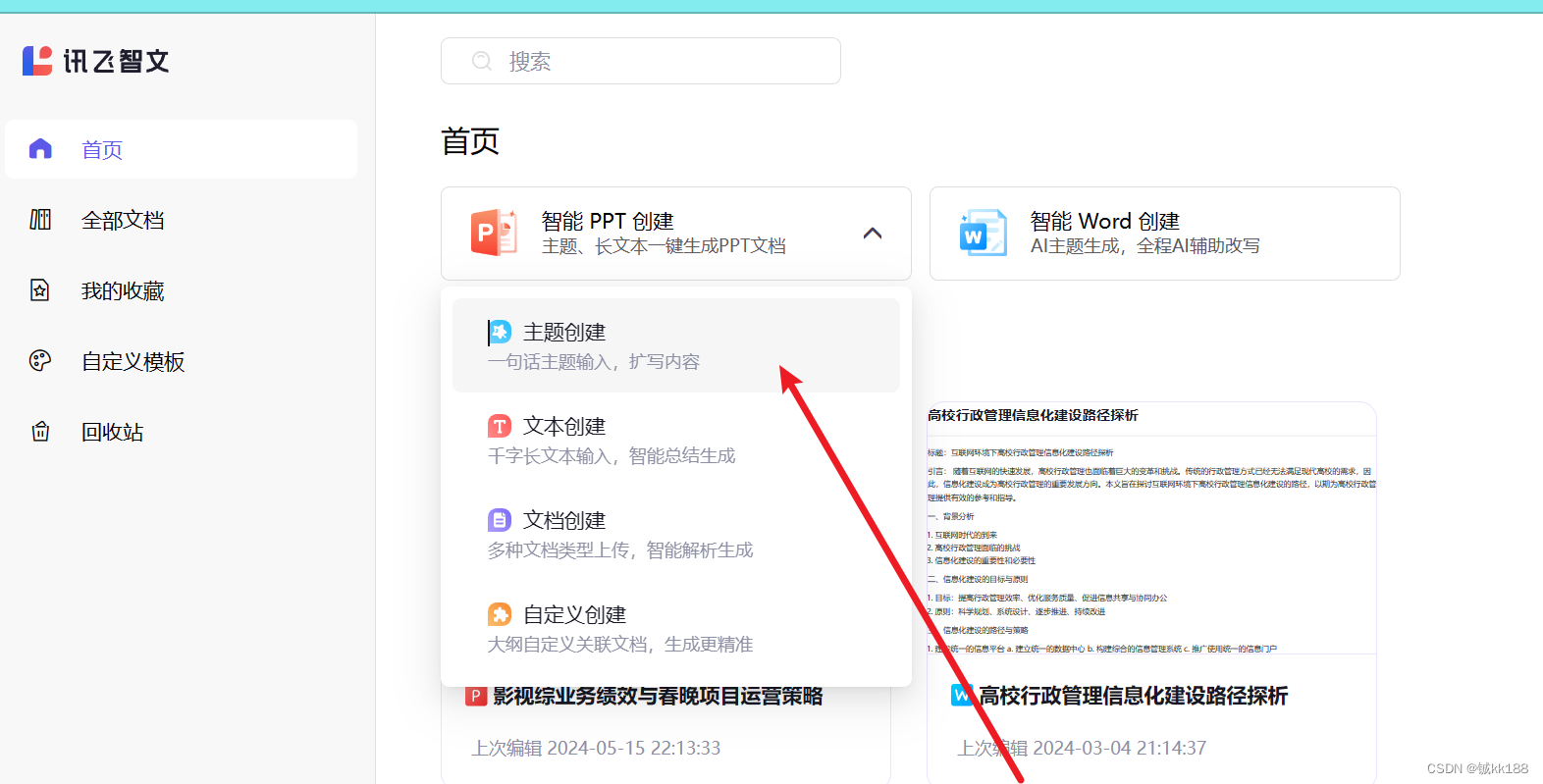The width and height of the screenshot is (1543, 784).
Task: Click the orange puzzle icon of 自定义创建
Action: click(x=500, y=614)
